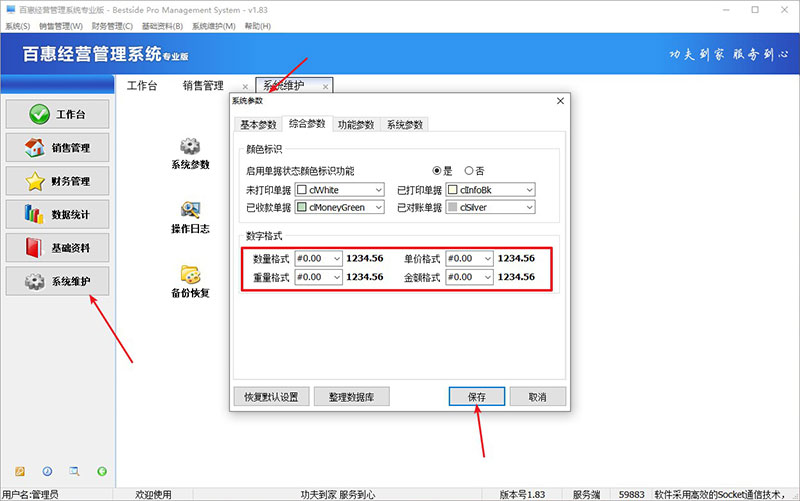Image resolution: width=800 pixels, height=501 pixels.
Task: Click the green back arrow icon
Action: [101, 471]
